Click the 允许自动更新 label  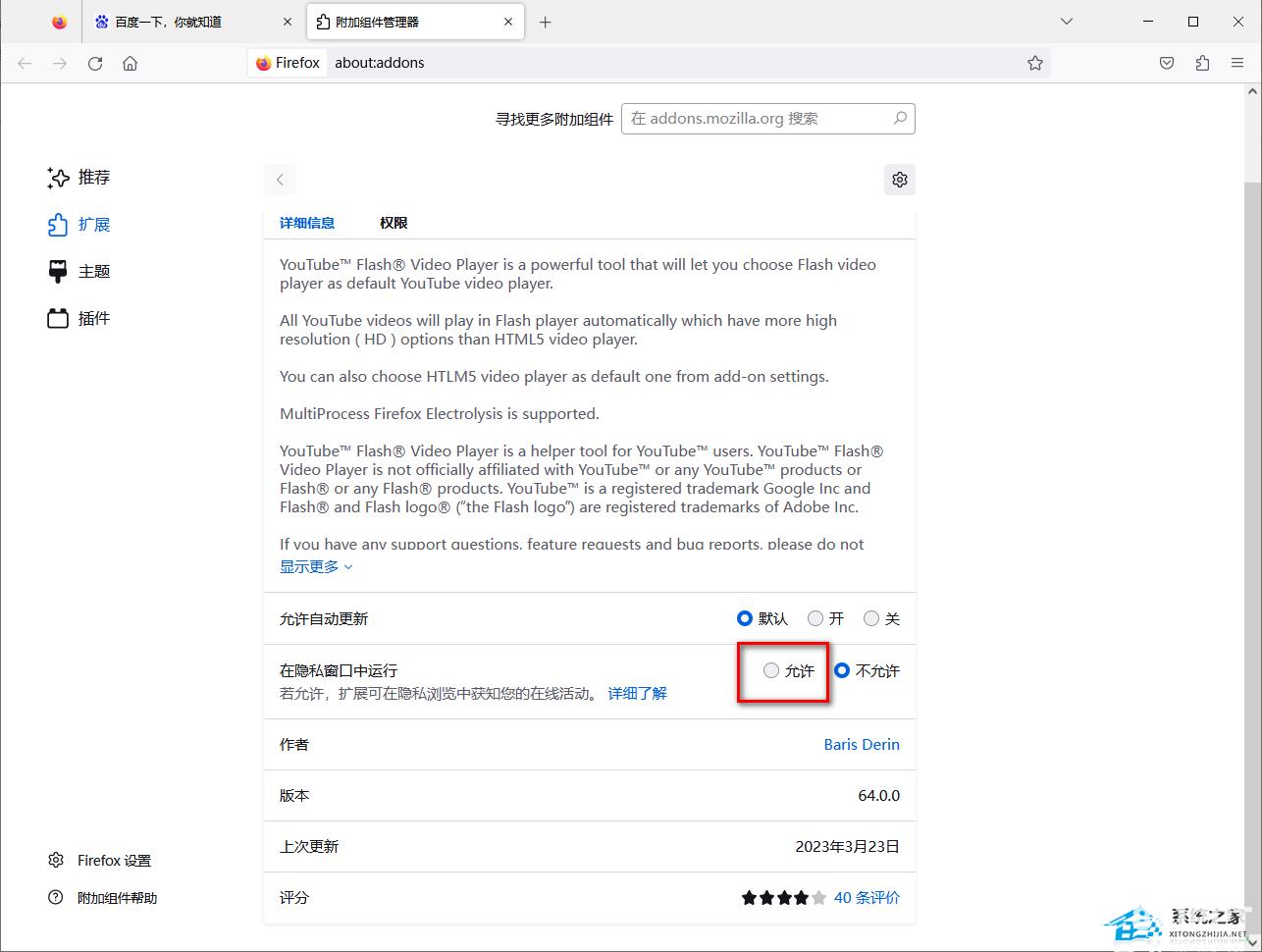pyautogui.click(x=324, y=618)
